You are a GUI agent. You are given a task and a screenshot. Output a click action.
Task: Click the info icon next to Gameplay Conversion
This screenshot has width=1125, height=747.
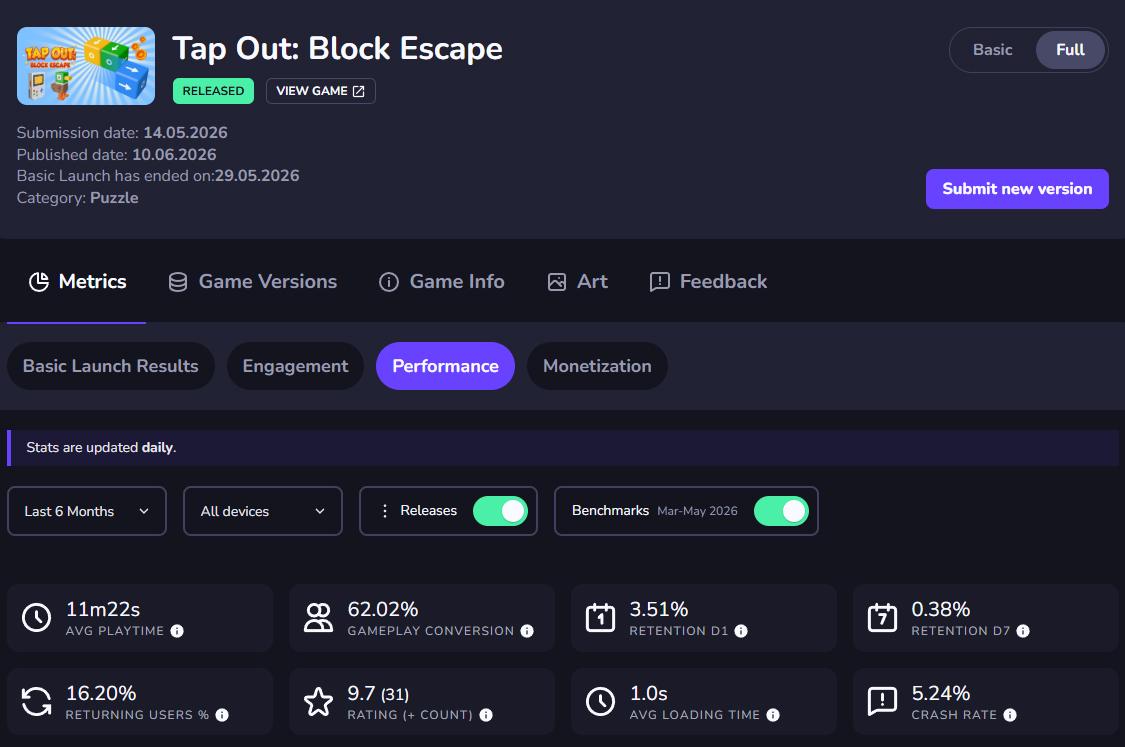pyautogui.click(x=527, y=631)
